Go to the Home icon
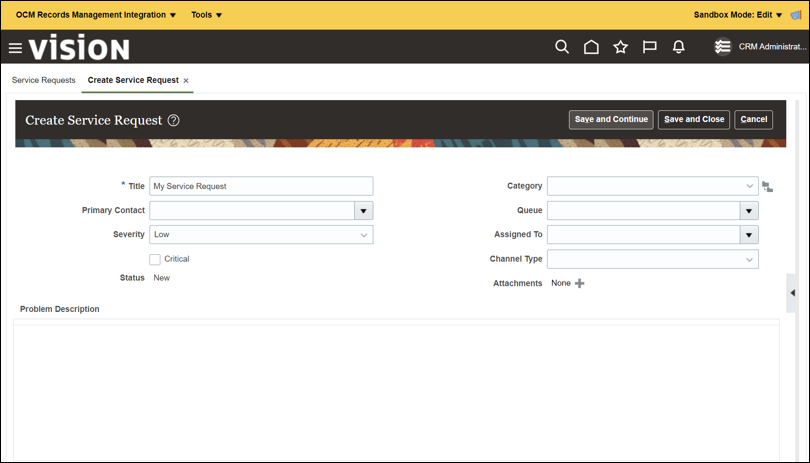Image resolution: width=810 pixels, height=463 pixels. tap(591, 47)
